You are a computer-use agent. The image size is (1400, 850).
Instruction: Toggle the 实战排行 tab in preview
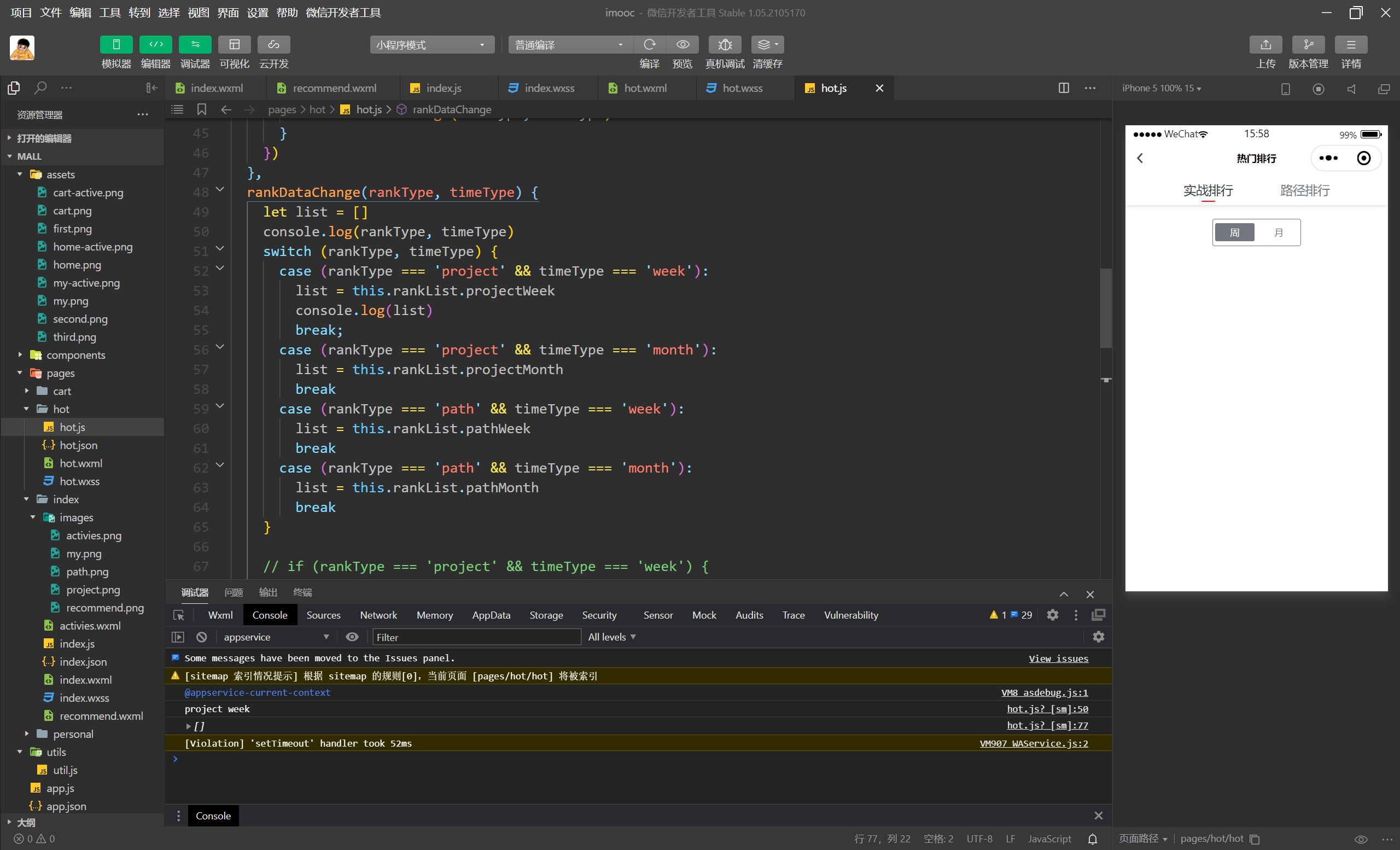click(x=1208, y=190)
